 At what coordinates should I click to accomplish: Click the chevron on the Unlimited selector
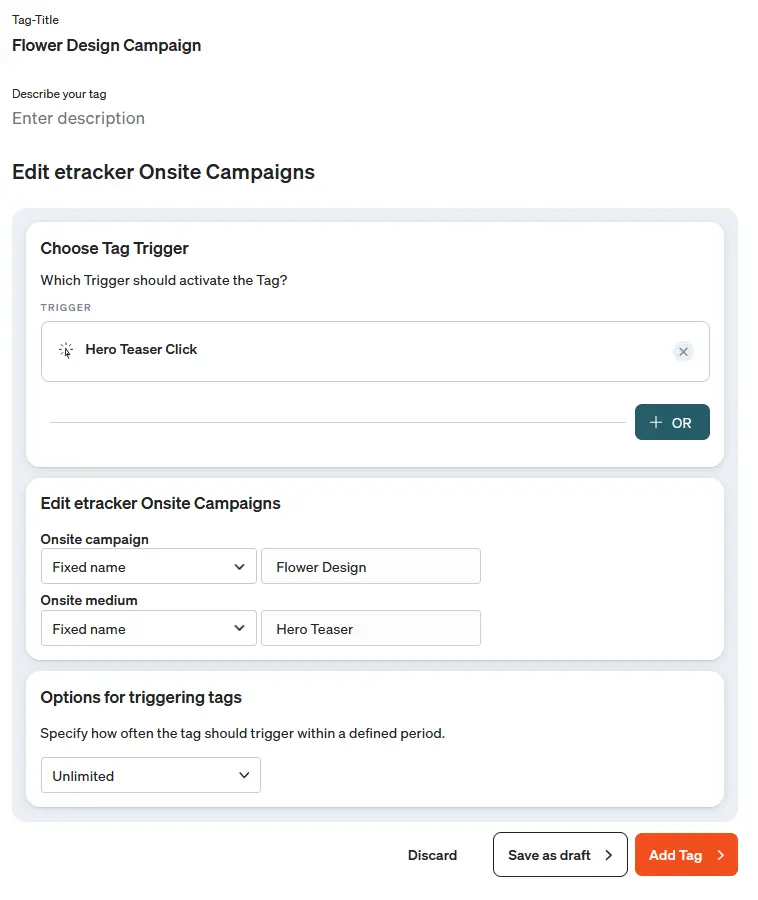tap(243, 775)
